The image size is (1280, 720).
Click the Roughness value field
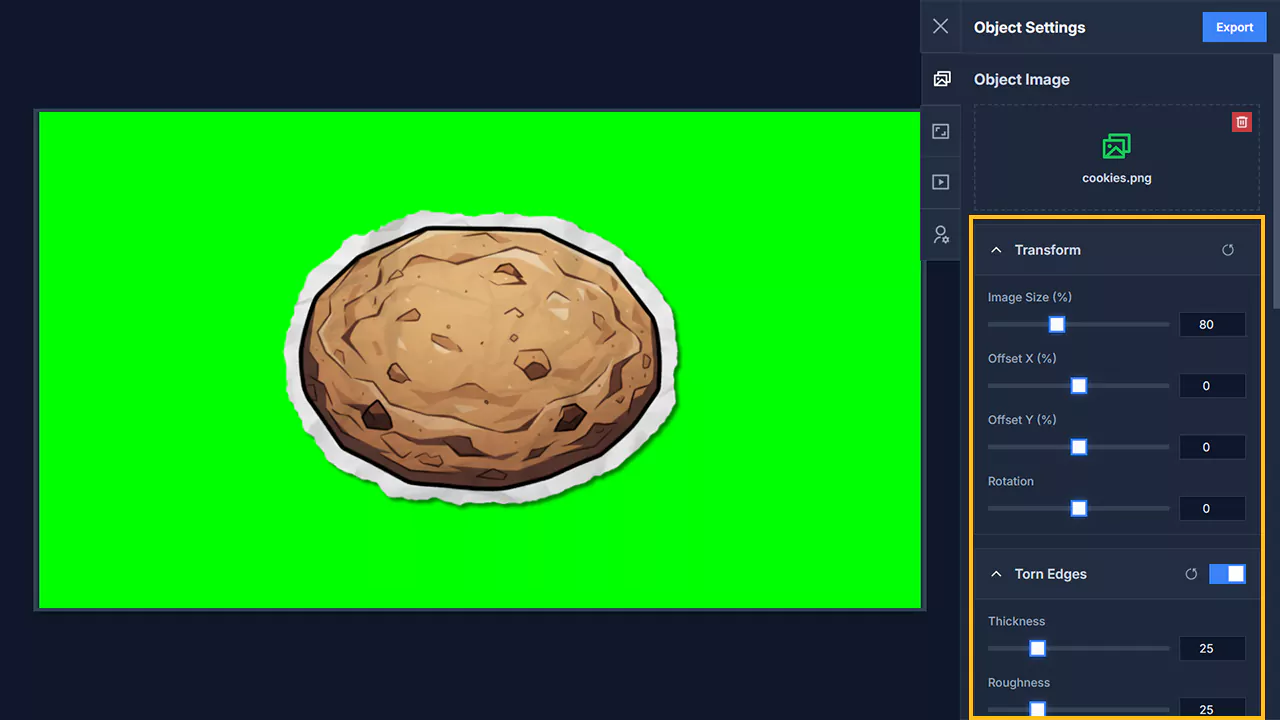1212,708
